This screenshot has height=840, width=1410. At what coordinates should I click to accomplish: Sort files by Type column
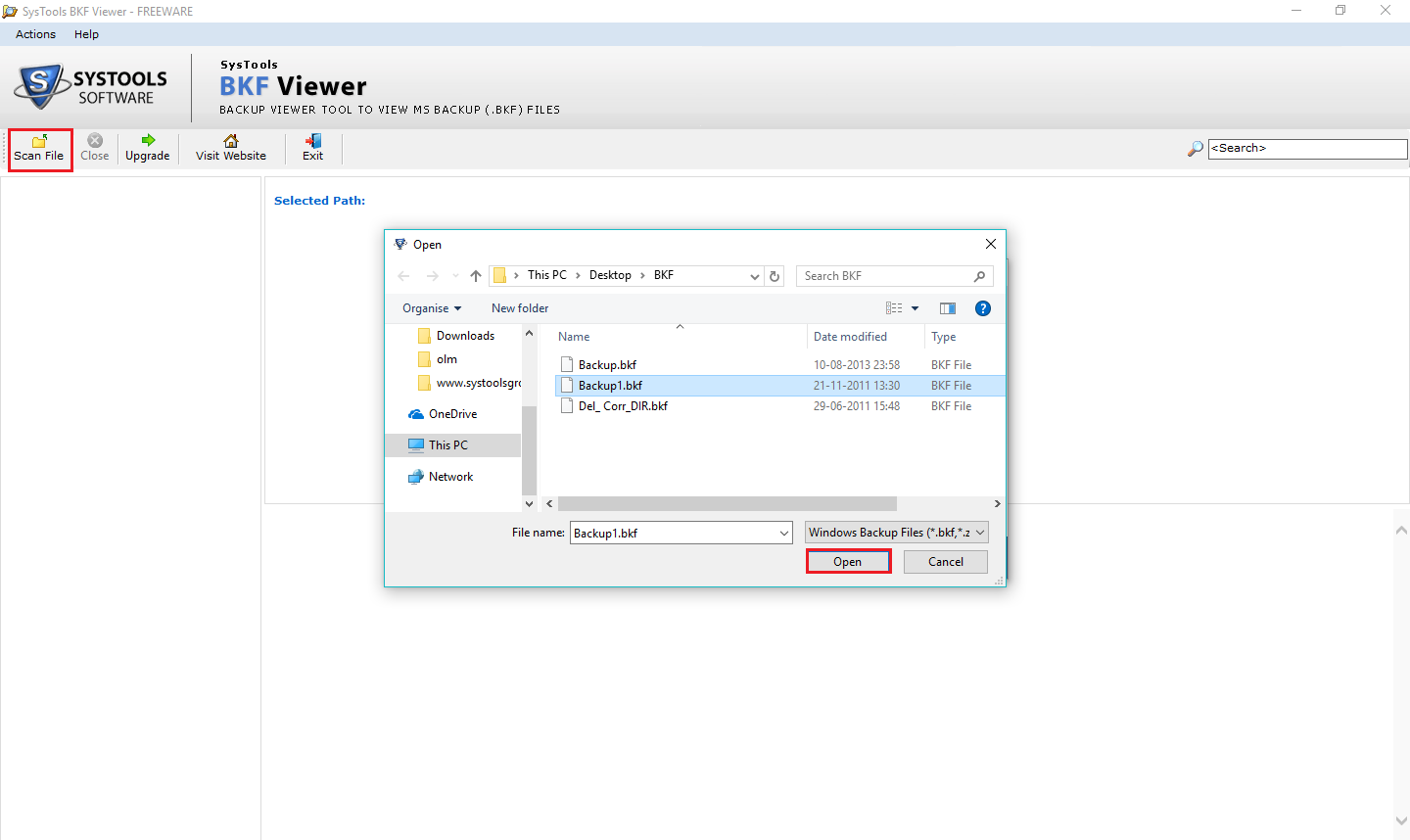tap(944, 337)
